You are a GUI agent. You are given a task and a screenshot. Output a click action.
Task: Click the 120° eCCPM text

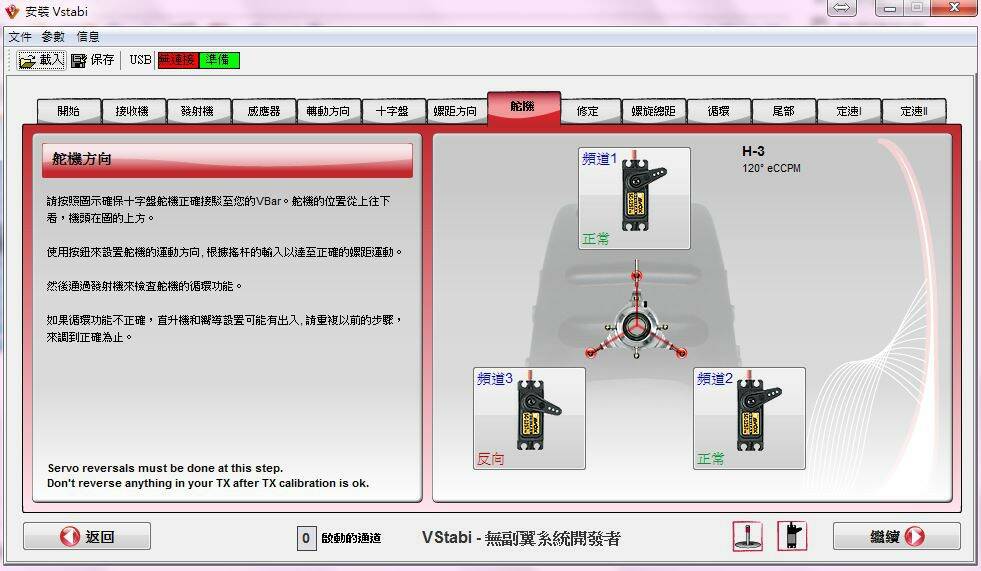pyautogui.click(x=771, y=168)
